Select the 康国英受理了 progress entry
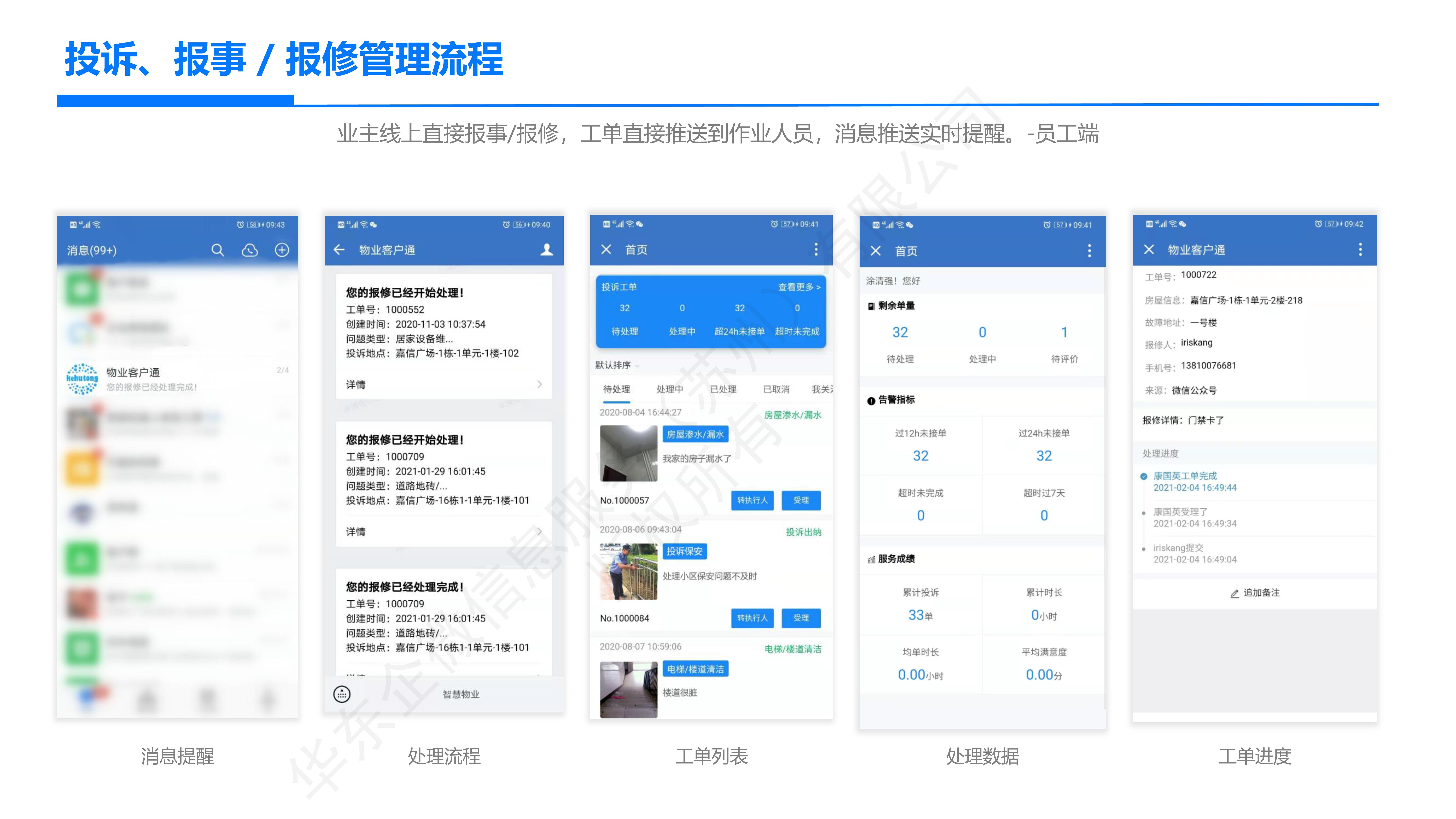1456x819 pixels. pyautogui.click(x=1195, y=518)
